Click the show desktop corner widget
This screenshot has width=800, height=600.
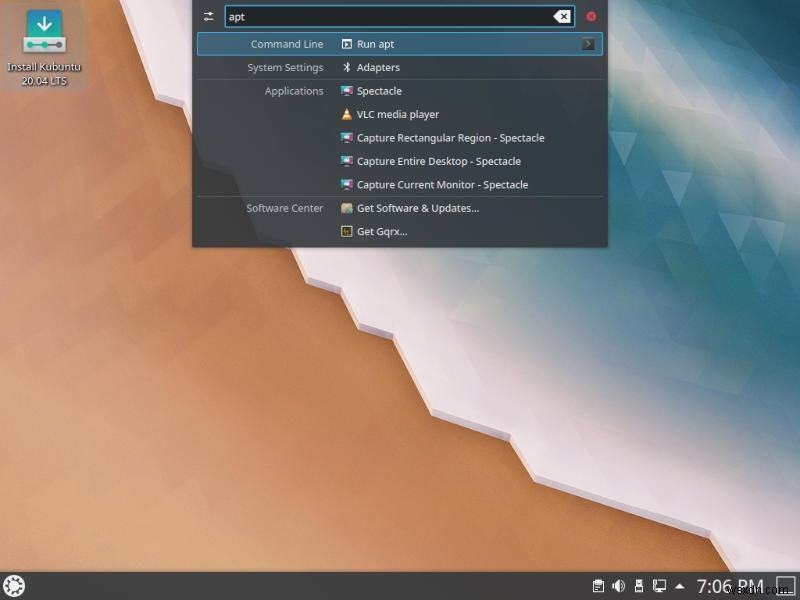tap(786, 585)
